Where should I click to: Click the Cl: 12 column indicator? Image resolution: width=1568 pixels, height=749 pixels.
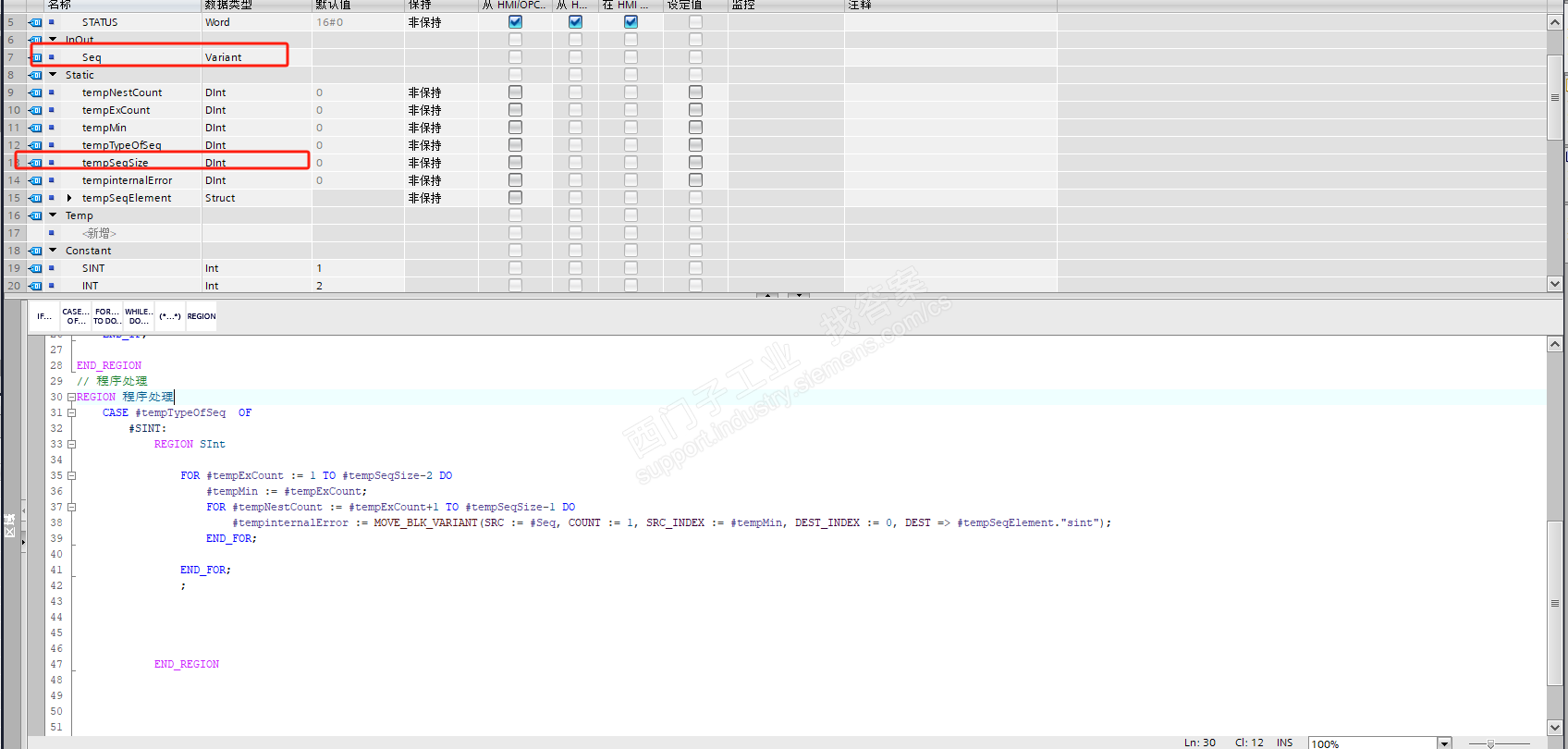pos(1249,743)
